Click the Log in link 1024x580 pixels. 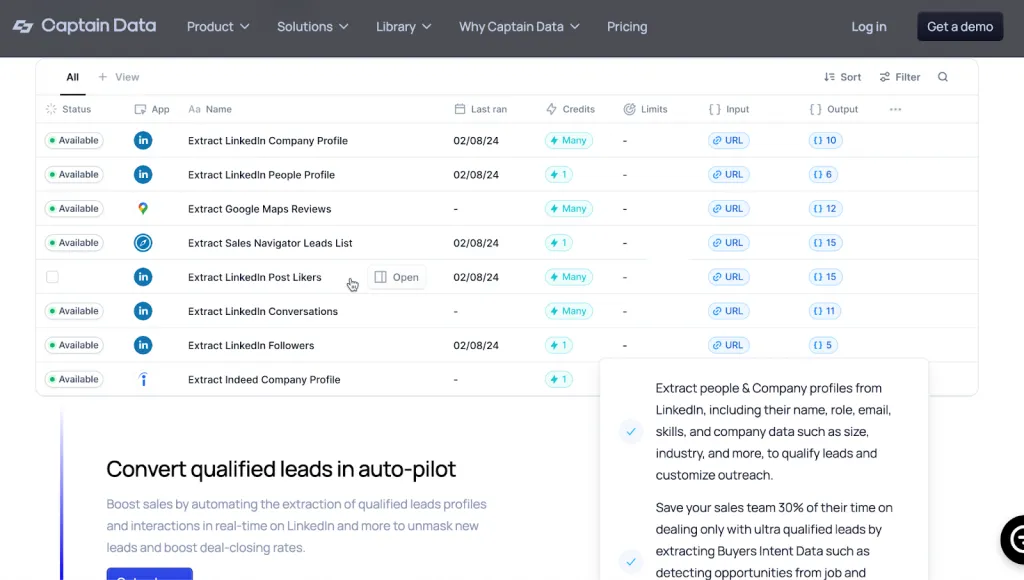pos(869,27)
